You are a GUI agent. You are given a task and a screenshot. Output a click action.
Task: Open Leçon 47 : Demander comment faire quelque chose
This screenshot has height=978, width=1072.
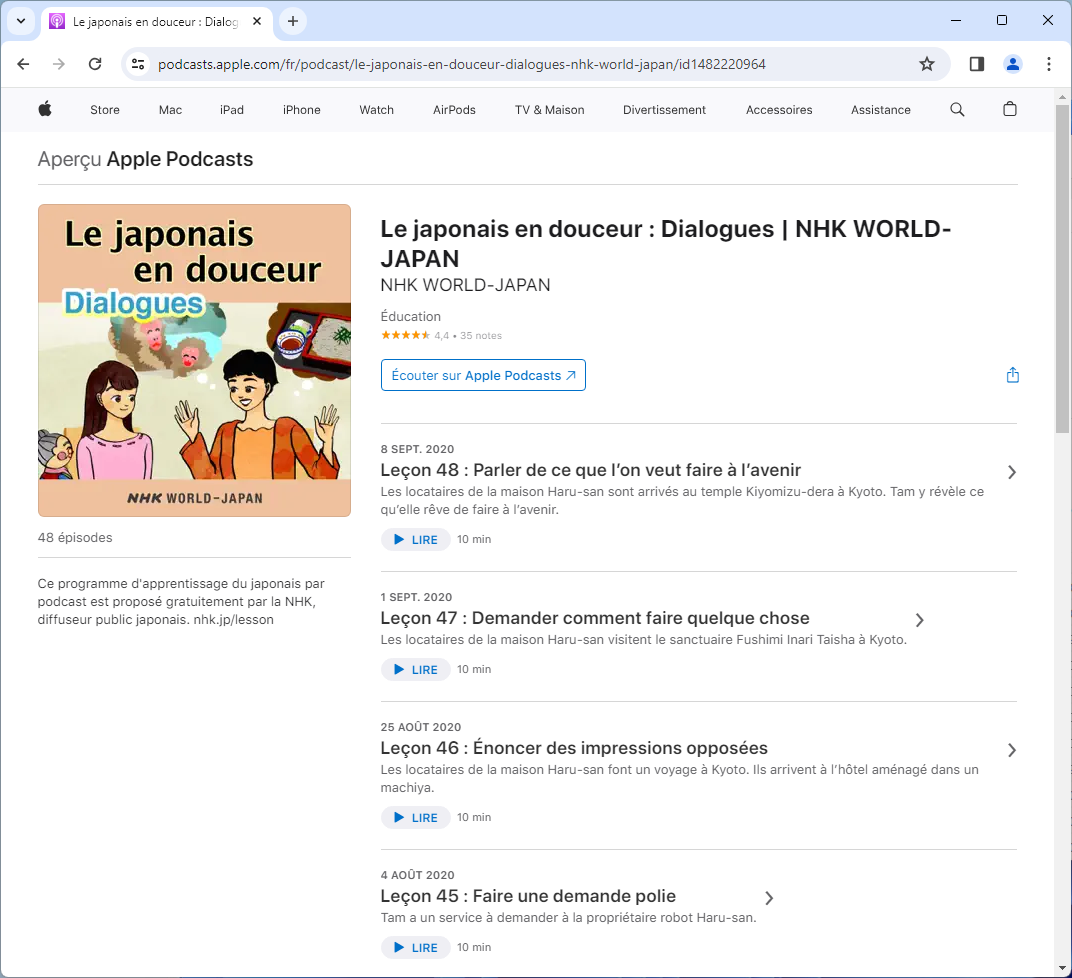click(595, 618)
